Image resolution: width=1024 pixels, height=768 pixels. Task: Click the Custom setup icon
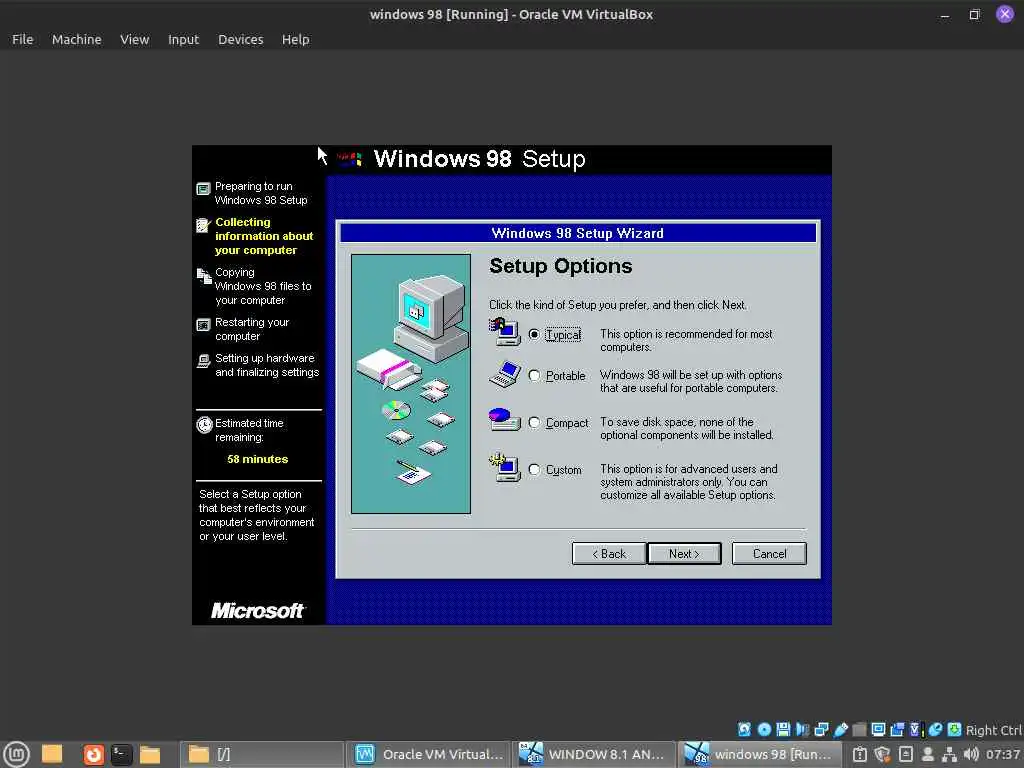pos(504,467)
